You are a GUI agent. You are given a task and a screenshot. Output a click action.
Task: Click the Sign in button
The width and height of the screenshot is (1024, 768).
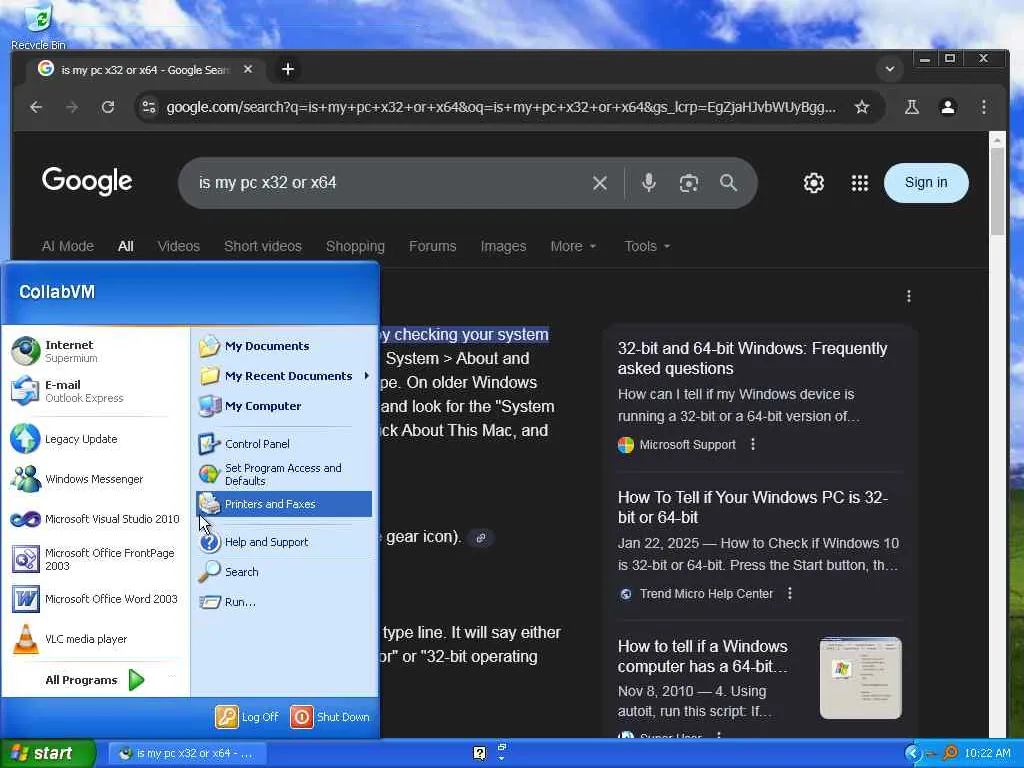click(x=926, y=183)
